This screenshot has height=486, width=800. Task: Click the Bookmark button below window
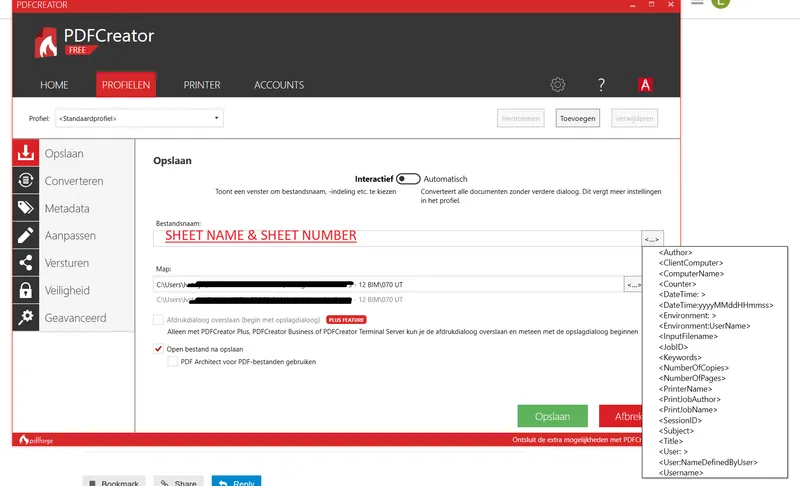pos(114,482)
